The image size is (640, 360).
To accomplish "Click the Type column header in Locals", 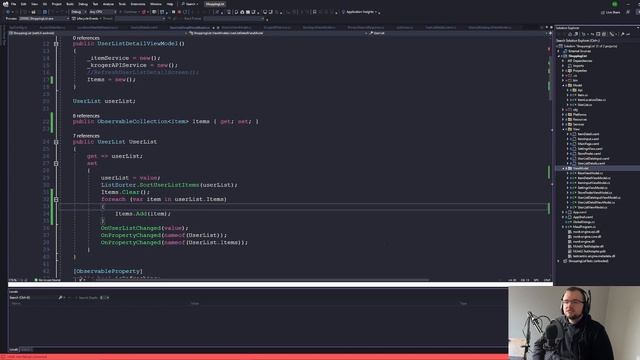I will (463, 304).
